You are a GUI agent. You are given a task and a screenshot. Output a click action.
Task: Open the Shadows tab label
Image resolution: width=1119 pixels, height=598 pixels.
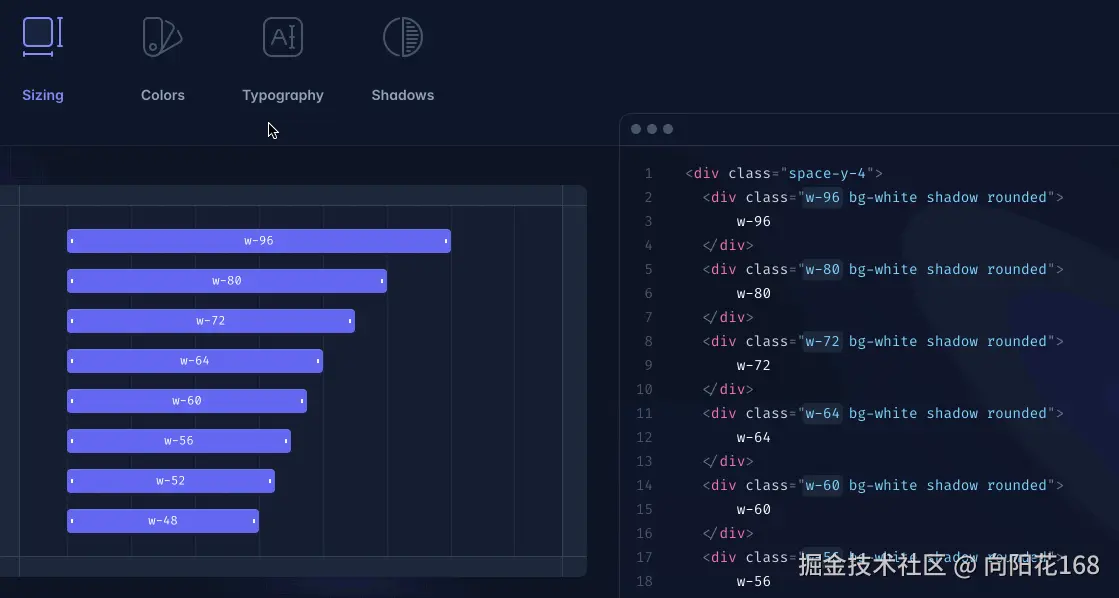click(x=402, y=95)
